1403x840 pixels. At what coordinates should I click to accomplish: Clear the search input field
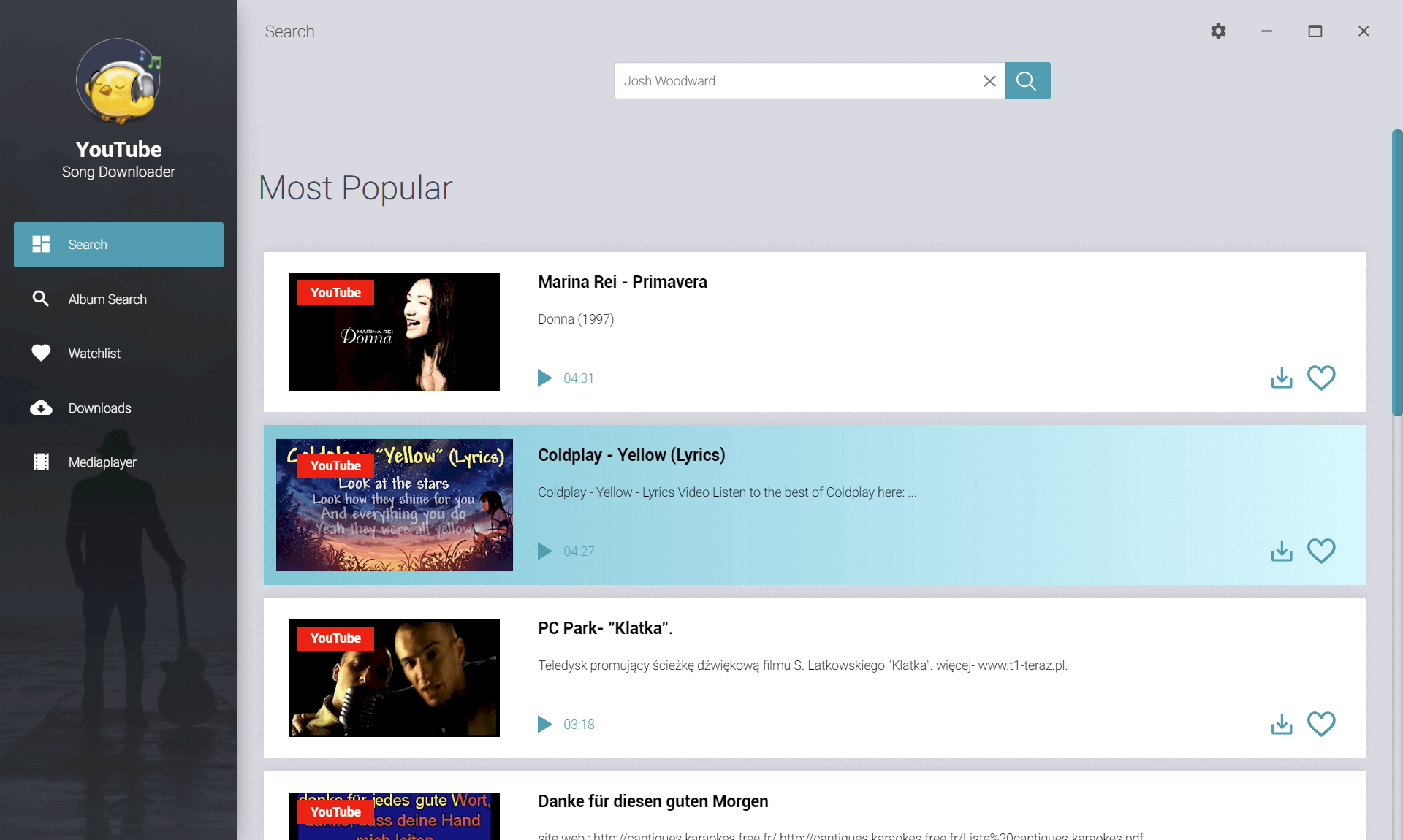pos(988,80)
